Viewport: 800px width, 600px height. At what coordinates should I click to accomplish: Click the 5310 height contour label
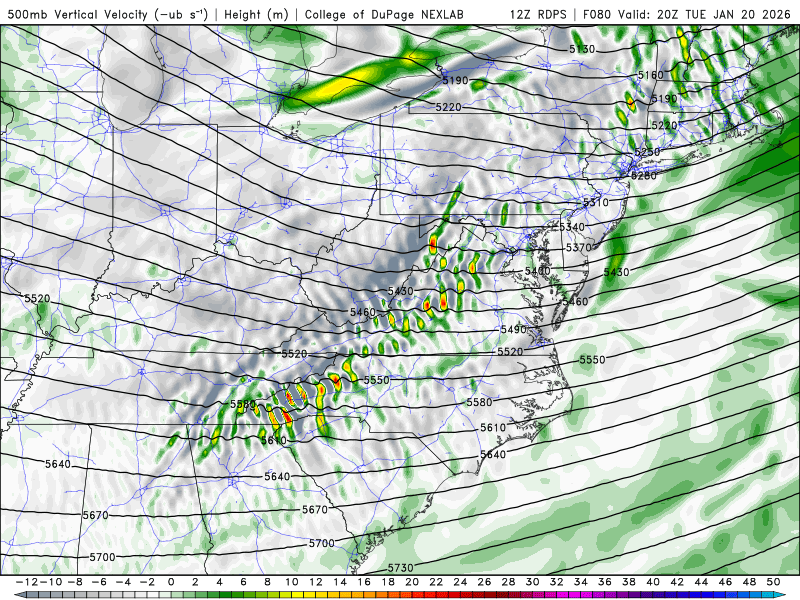pos(596,202)
